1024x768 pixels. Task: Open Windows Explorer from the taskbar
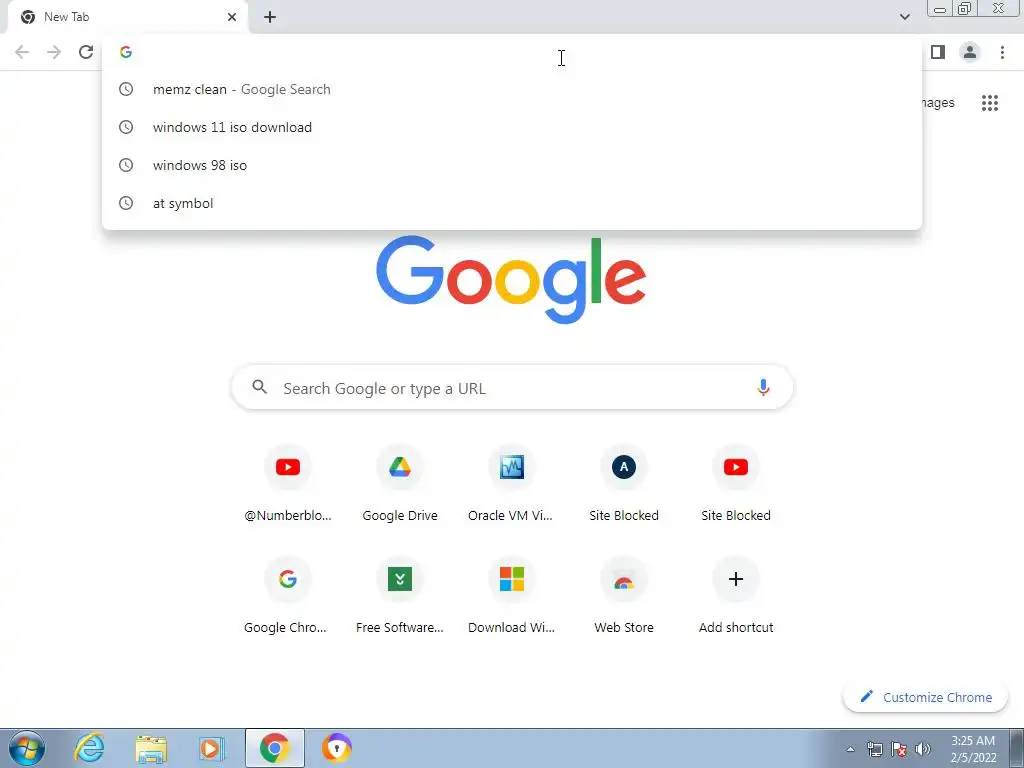pos(151,748)
